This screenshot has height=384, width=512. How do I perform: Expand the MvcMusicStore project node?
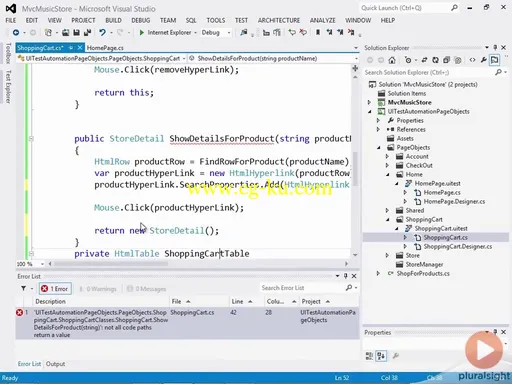tap(369, 102)
